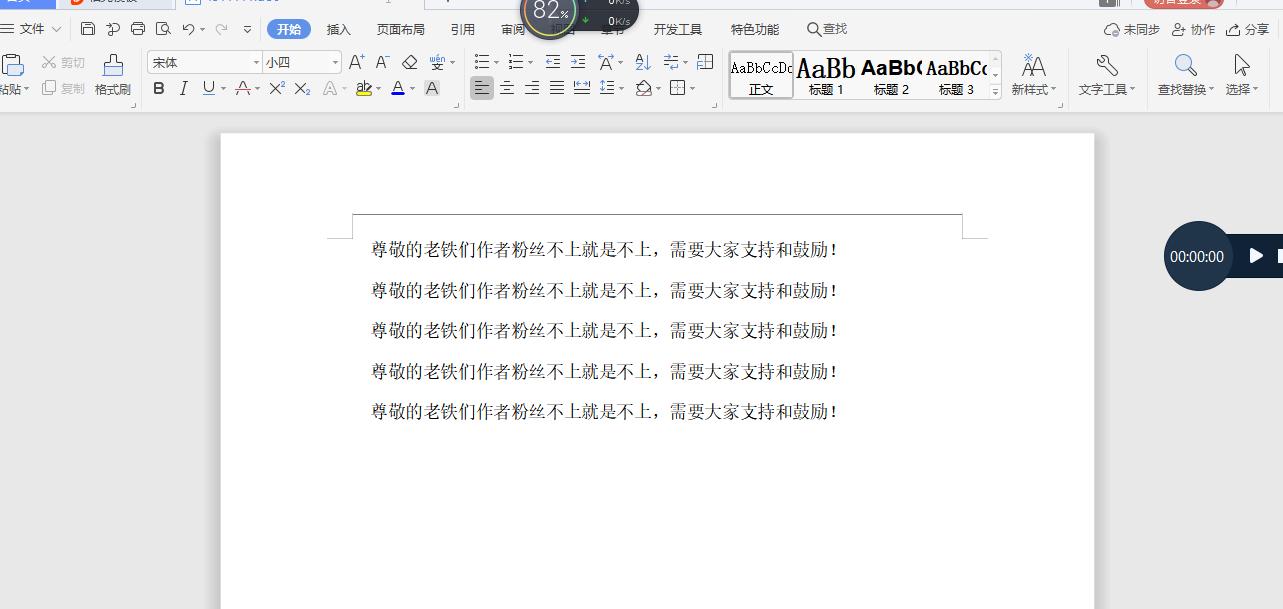Switch to the 页面布局 tab
Image resolution: width=1283 pixels, height=609 pixels.
400,29
